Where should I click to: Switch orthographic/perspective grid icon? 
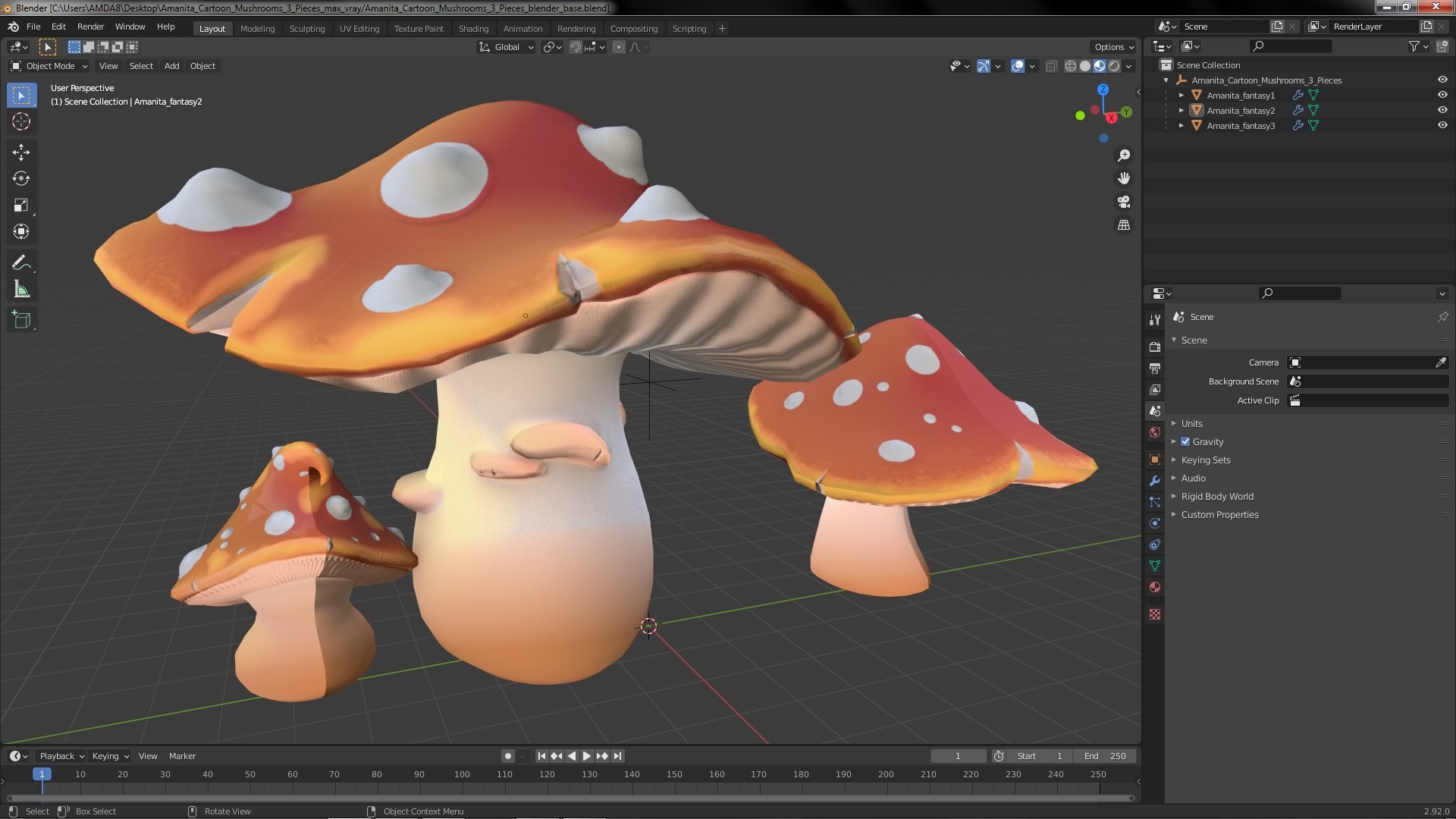(1124, 225)
